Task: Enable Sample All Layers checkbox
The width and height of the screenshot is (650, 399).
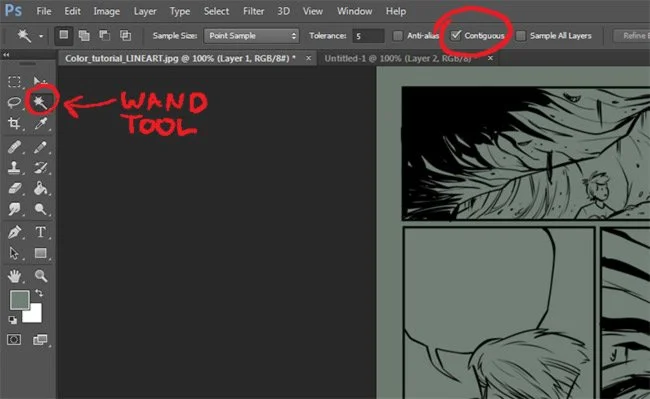Action: [520, 36]
